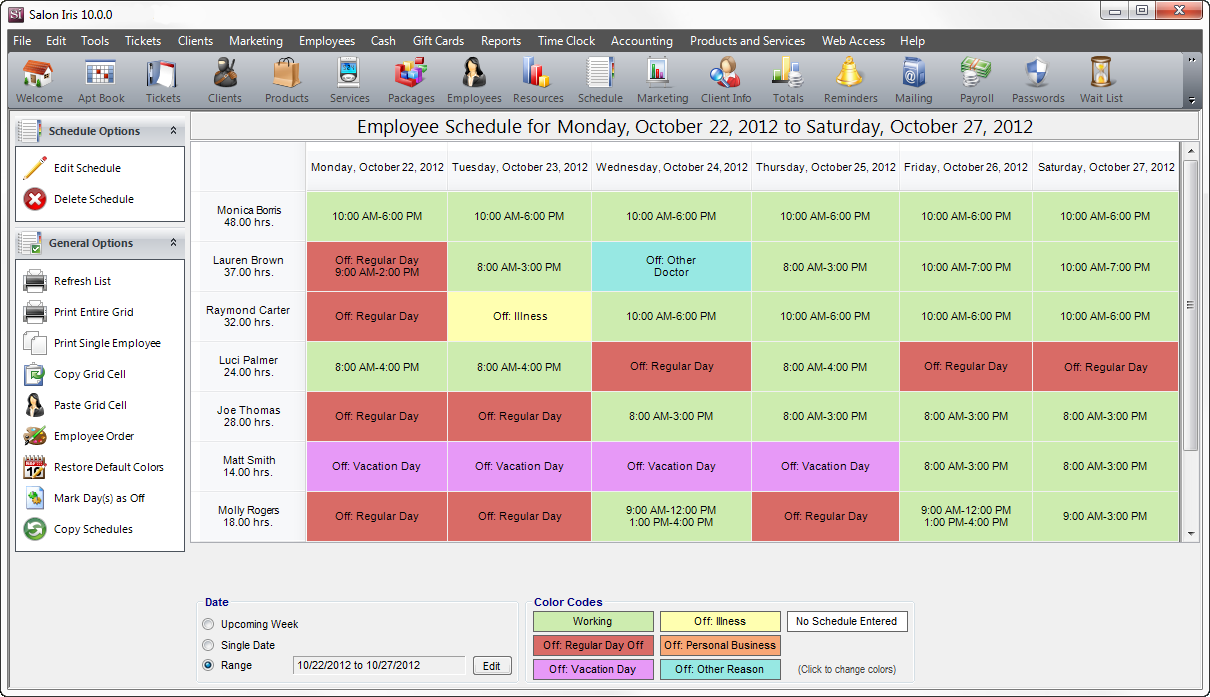Open the Clients toolbar icon
This screenshot has height=697, width=1210.
225,81
